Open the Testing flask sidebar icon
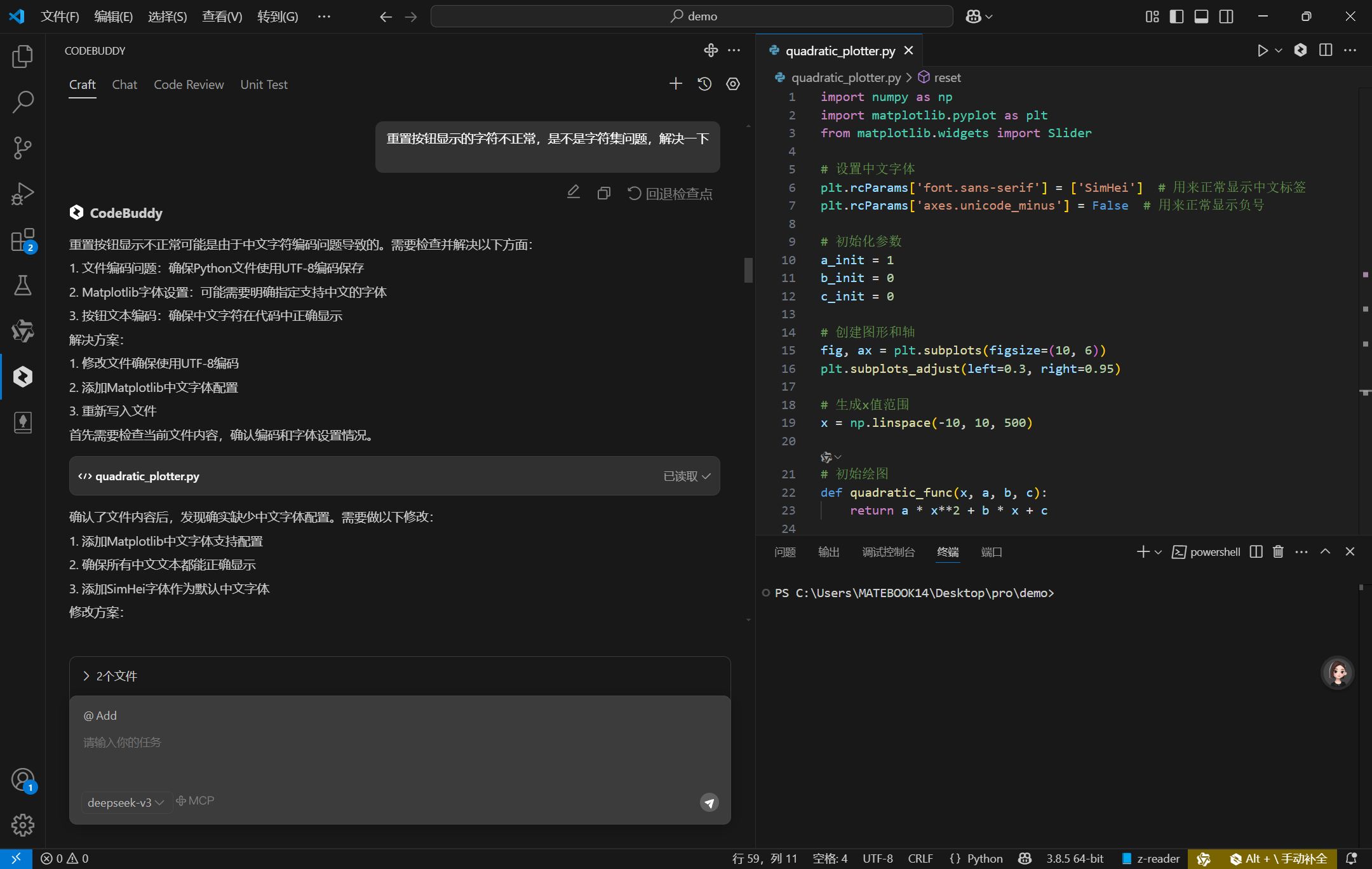Viewport: 1372px width, 869px height. point(22,285)
